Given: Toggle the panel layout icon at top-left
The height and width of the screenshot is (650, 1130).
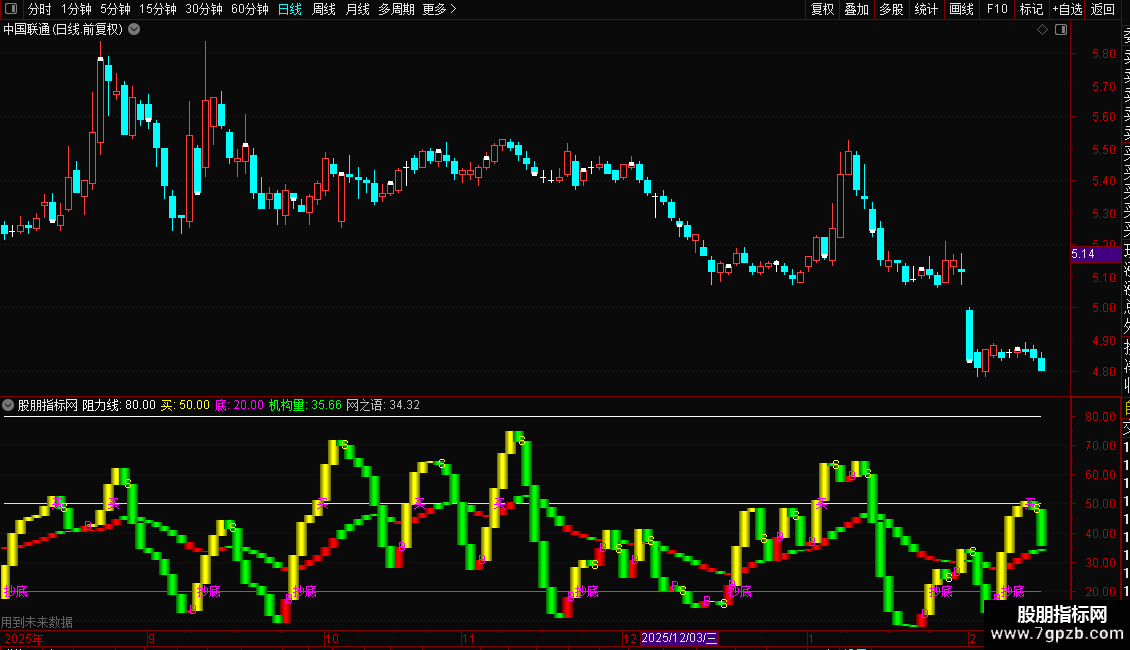Looking at the screenshot, I should tap(11, 9).
